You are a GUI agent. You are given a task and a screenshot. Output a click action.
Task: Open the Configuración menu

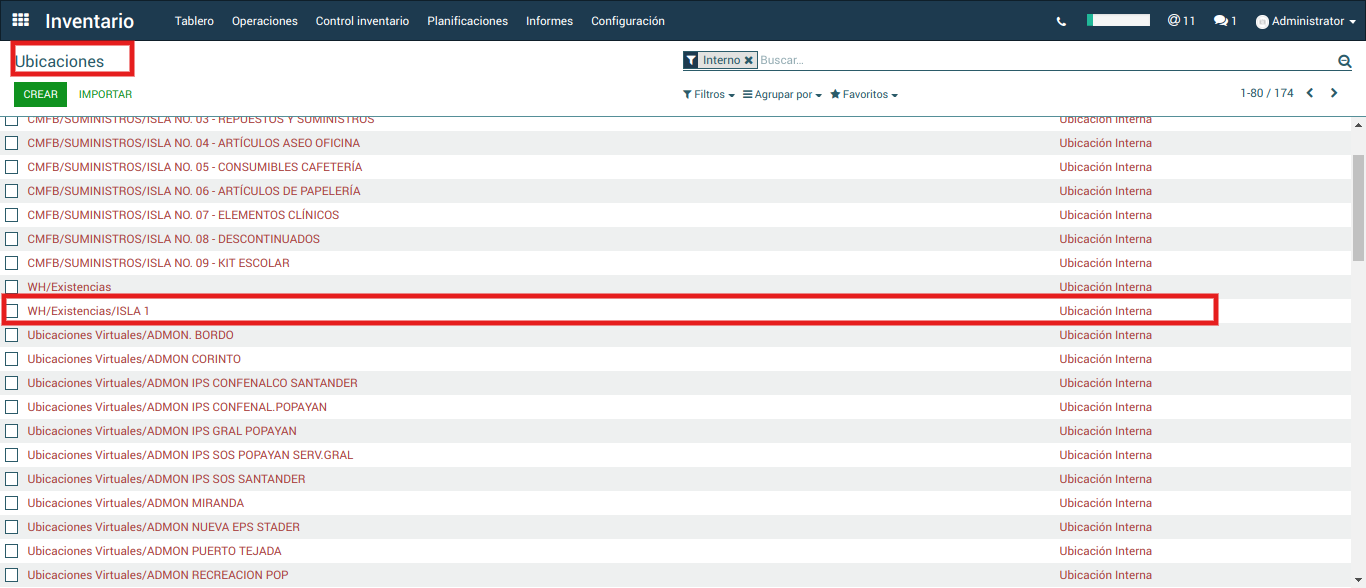[x=627, y=21]
